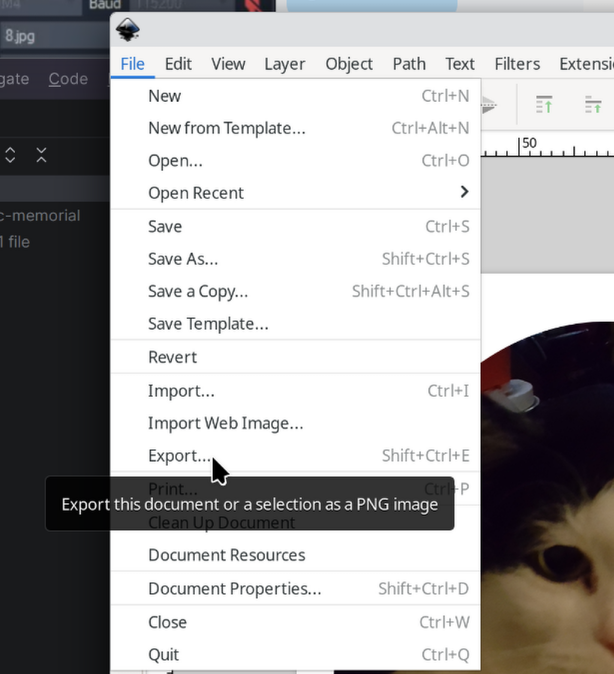Select Save a Copy… entry

pyautogui.click(x=295, y=291)
